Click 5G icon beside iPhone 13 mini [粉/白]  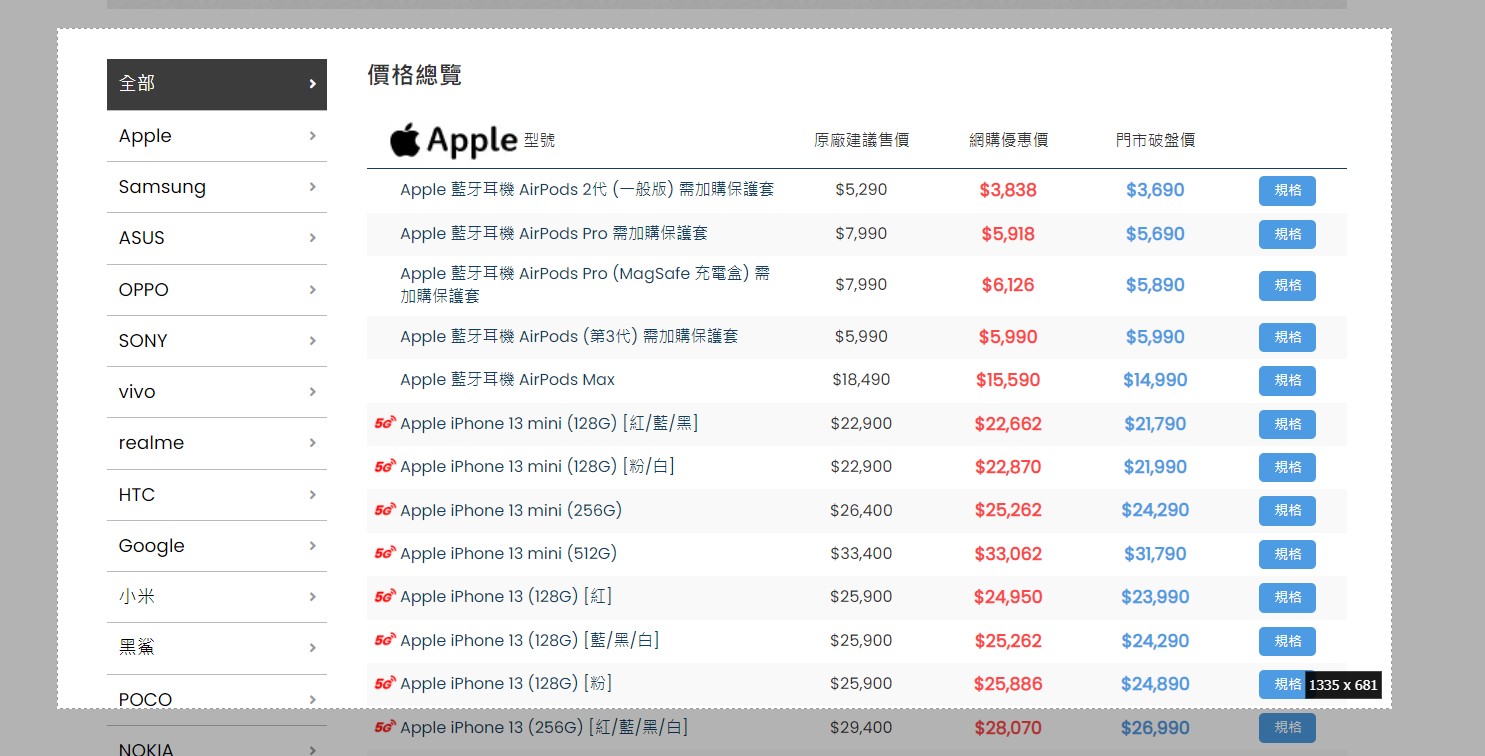pyautogui.click(x=385, y=467)
